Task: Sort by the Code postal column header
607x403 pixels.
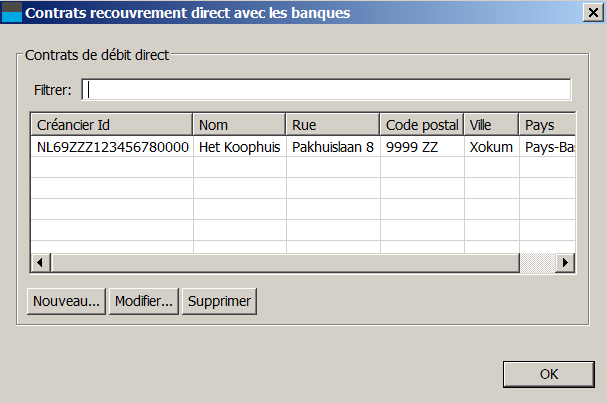Action: point(422,125)
